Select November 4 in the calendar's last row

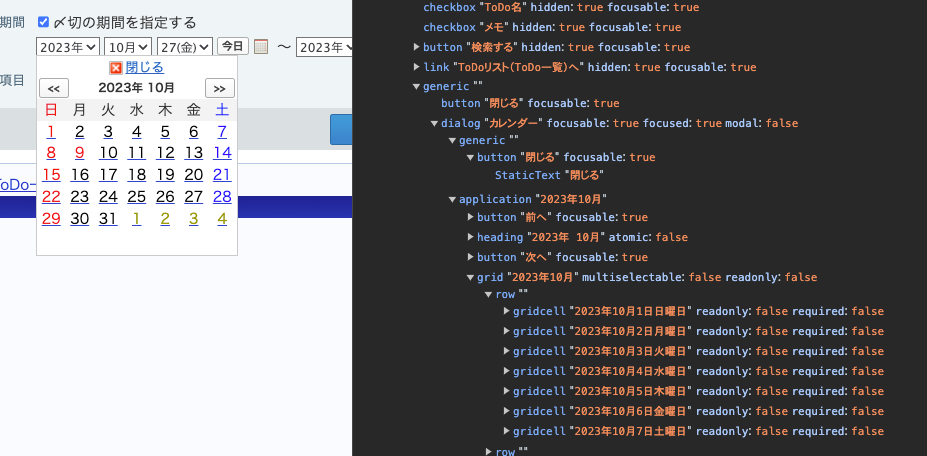click(x=222, y=219)
